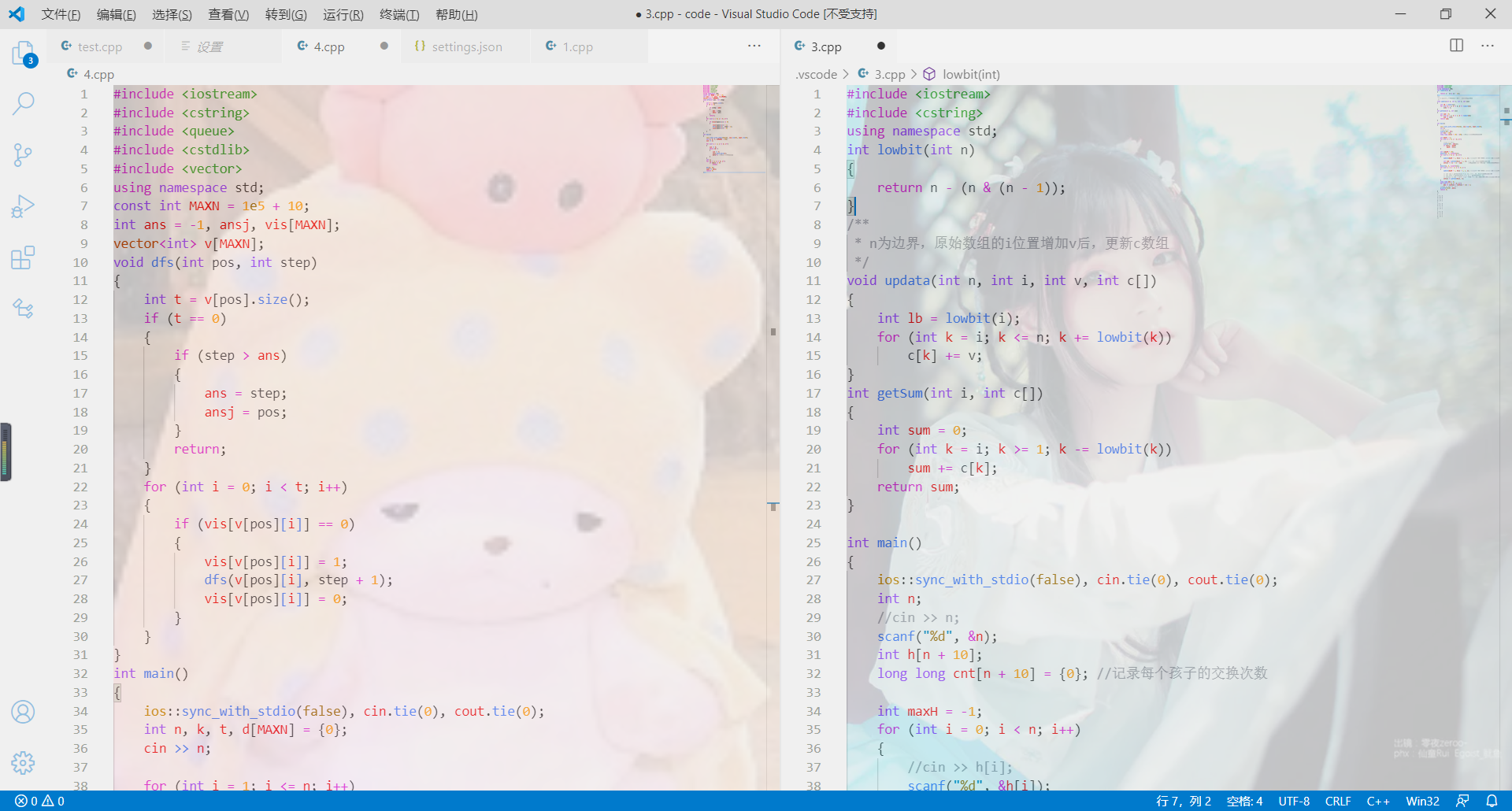Image resolution: width=1512 pixels, height=811 pixels.
Task: Click the UTF-8 encoding selector
Action: point(1294,800)
